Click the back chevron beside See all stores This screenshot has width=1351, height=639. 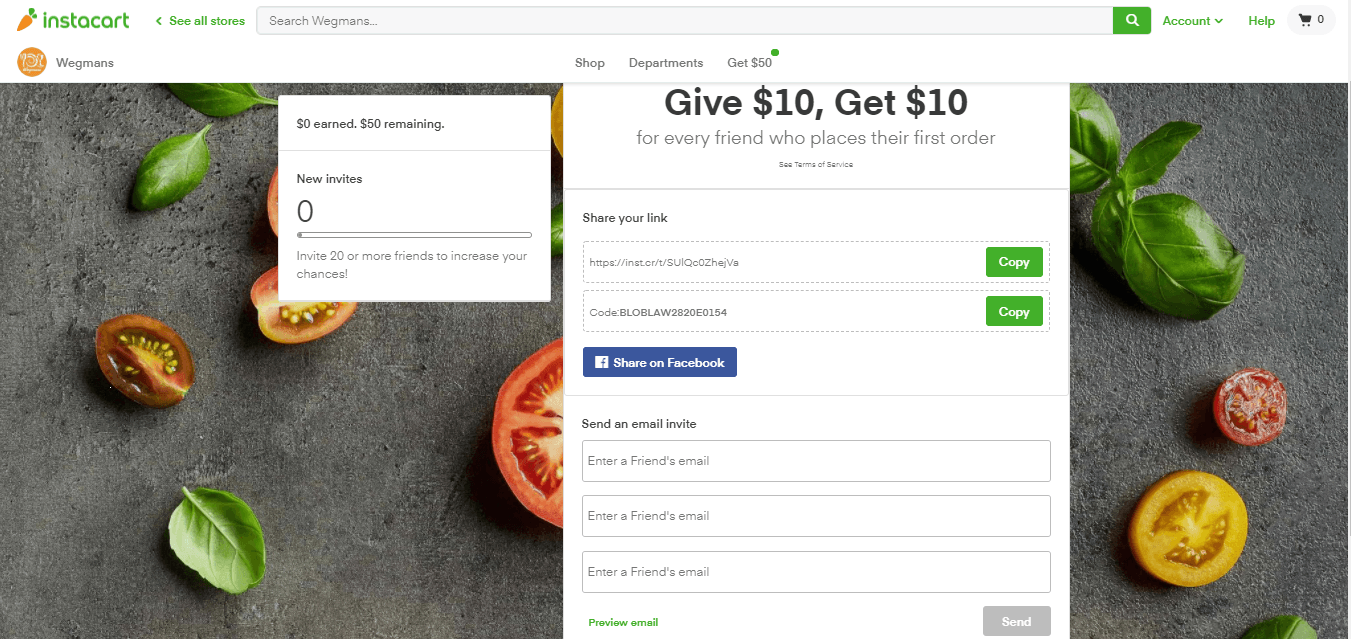coord(159,21)
